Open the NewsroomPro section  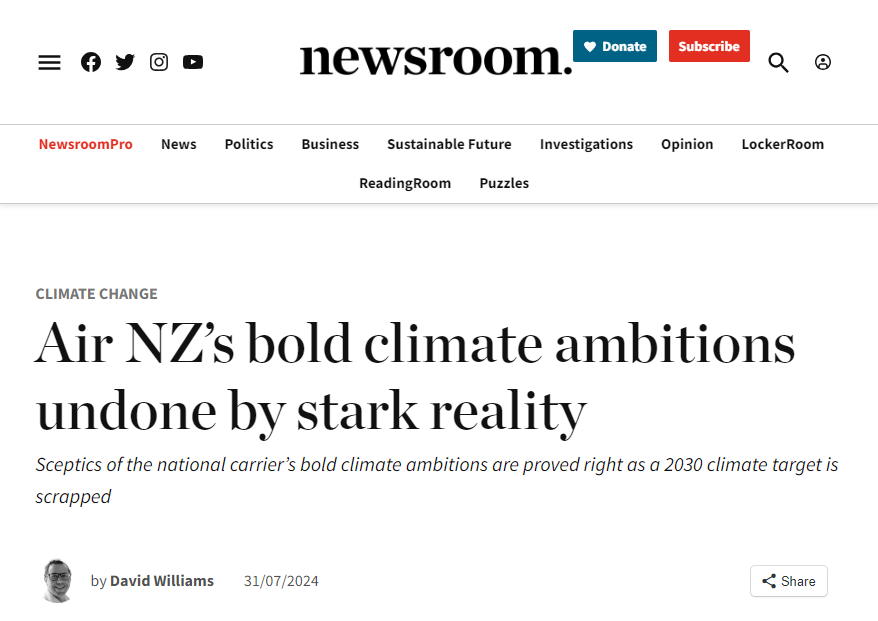click(86, 144)
